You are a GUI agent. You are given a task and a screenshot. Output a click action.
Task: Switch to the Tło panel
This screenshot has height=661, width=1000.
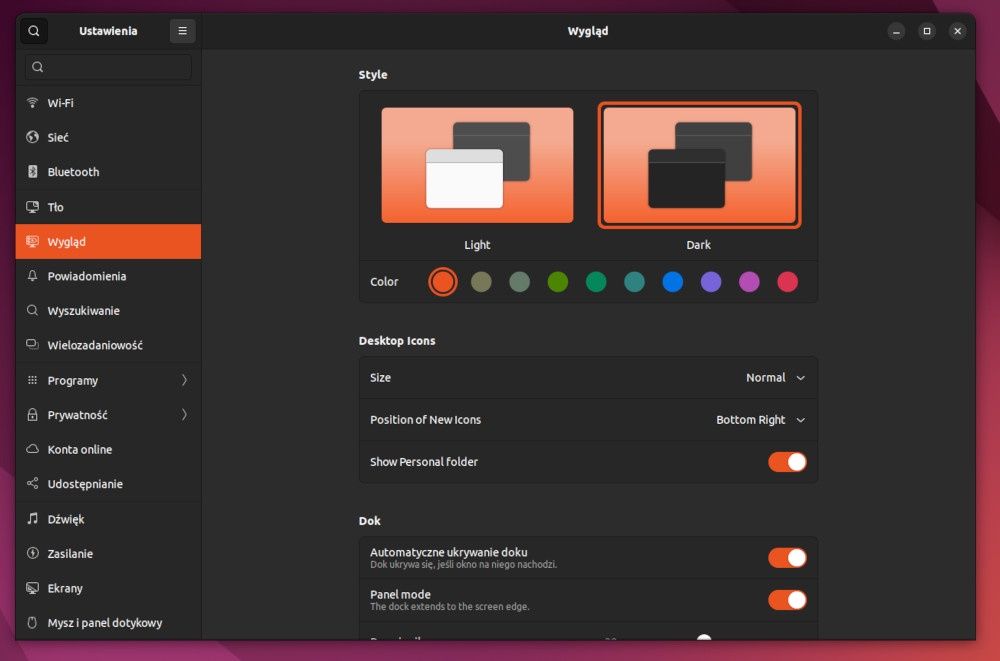[108, 207]
